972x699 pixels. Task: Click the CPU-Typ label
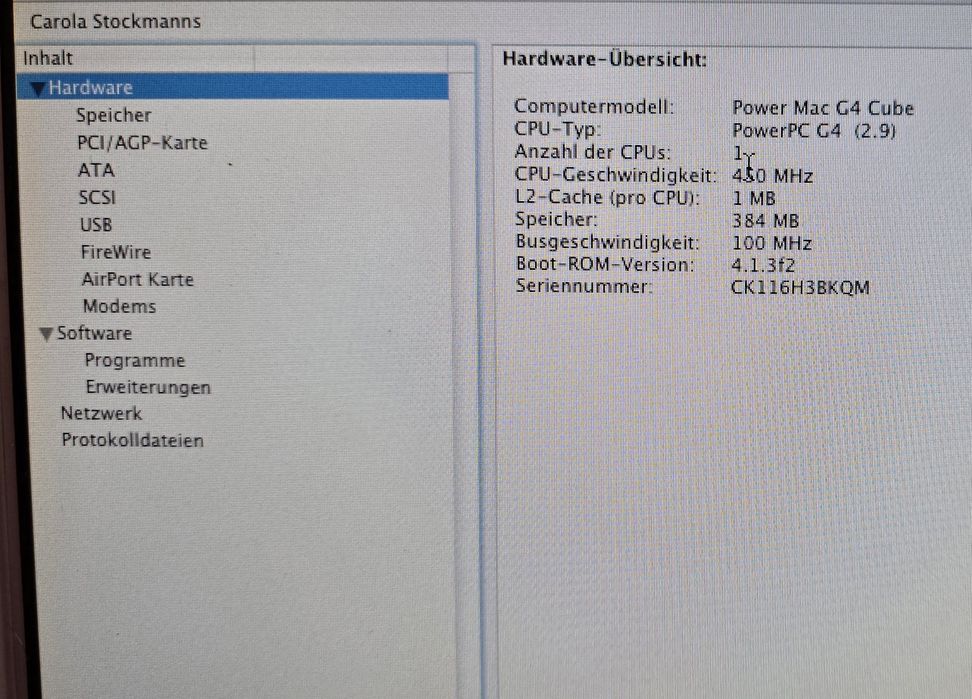pyautogui.click(x=557, y=129)
